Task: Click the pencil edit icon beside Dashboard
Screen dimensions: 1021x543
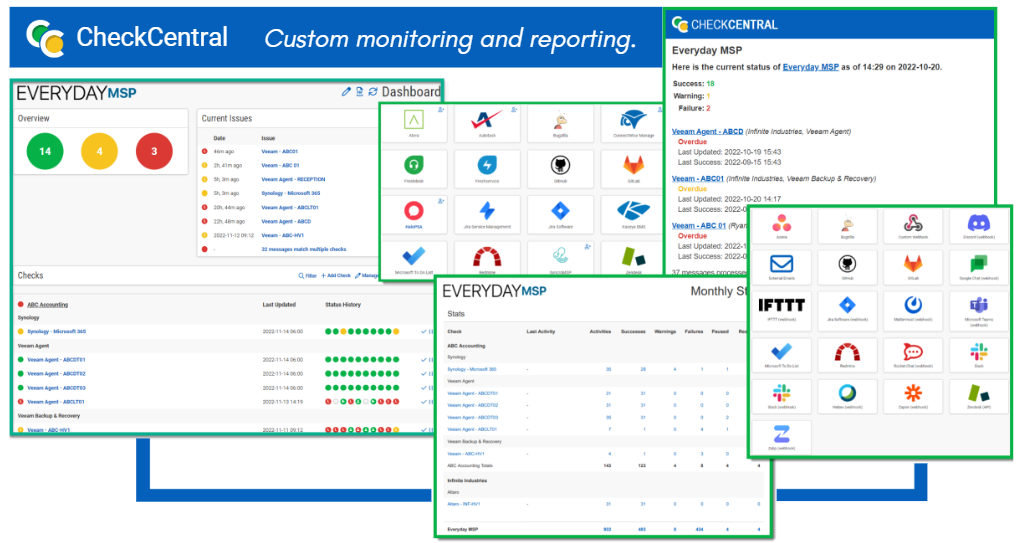Action: point(346,92)
